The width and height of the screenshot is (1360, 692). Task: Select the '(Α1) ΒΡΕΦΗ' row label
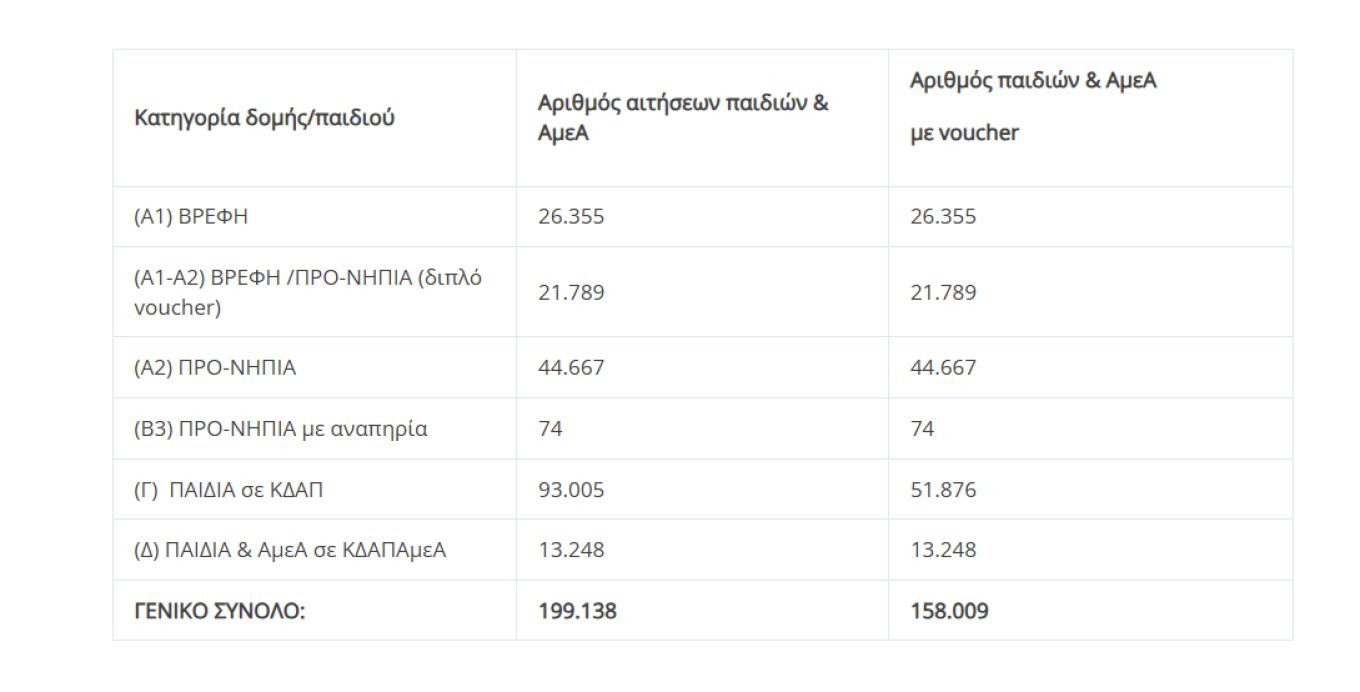point(190,217)
